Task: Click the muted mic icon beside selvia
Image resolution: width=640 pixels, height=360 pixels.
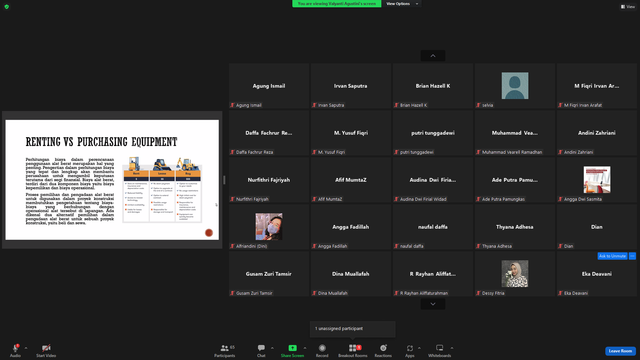Action: pos(478,105)
